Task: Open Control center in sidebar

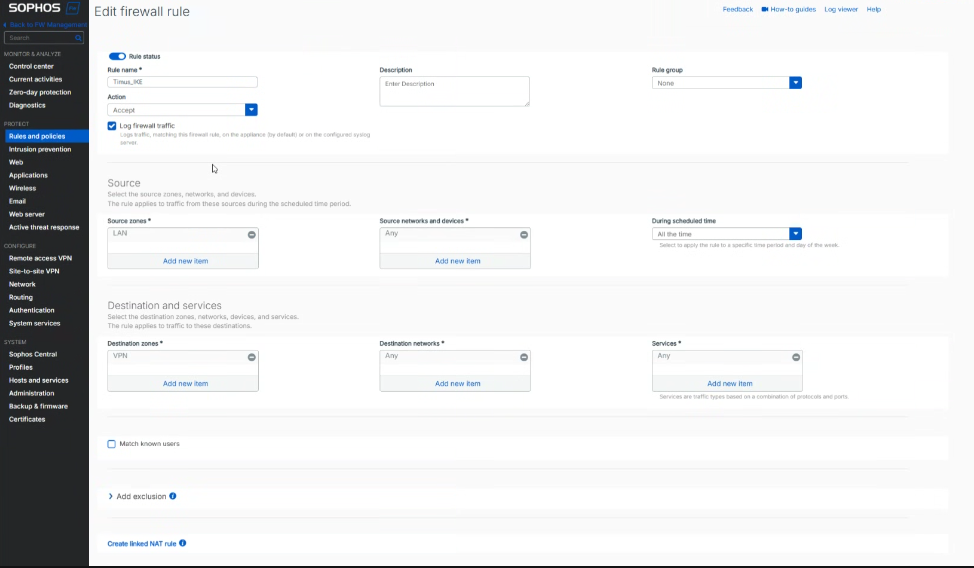Action: pyautogui.click(x=31, y=66)
